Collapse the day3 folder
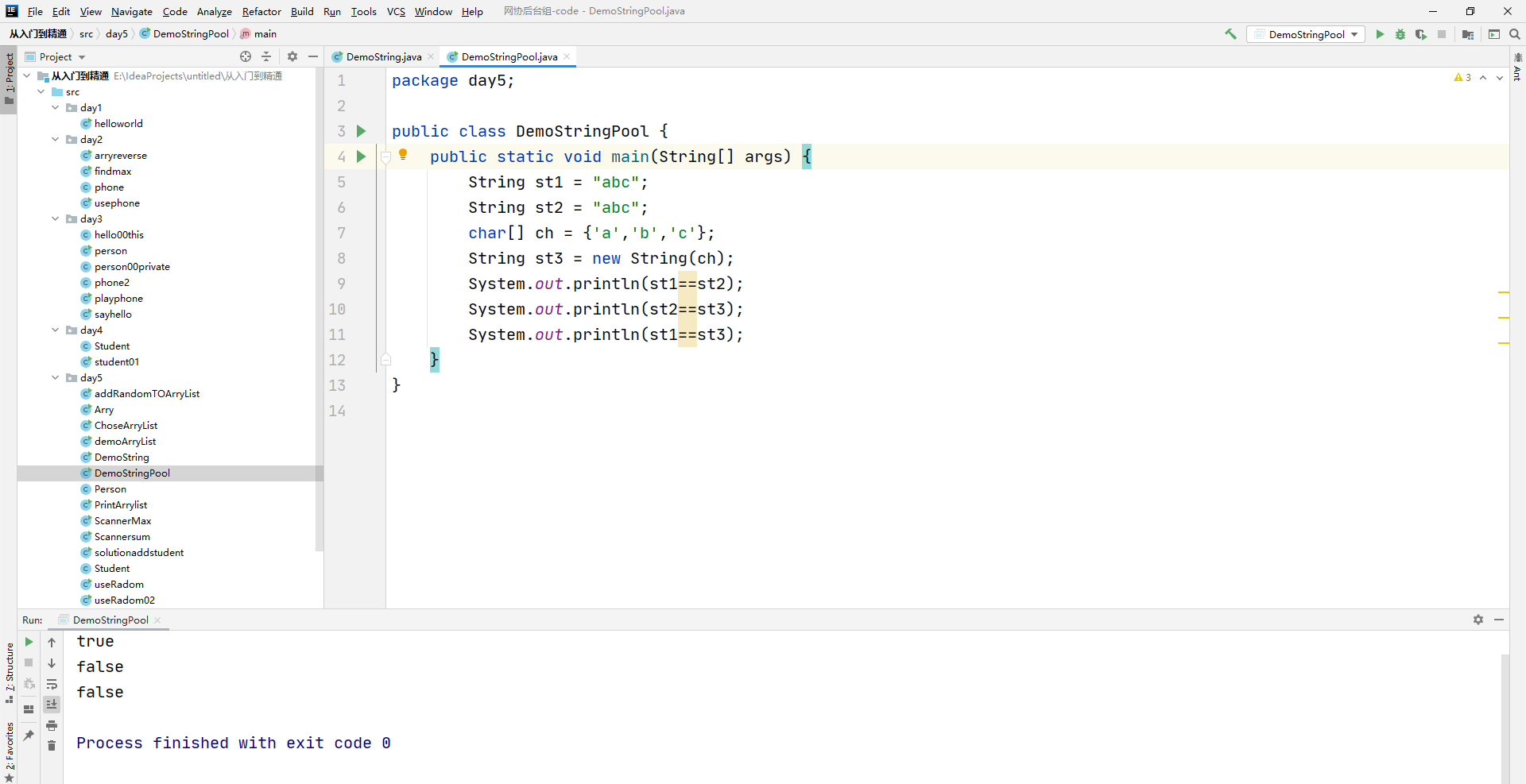This screenshot has height=784, width=1526. click(x=56, y=219)
